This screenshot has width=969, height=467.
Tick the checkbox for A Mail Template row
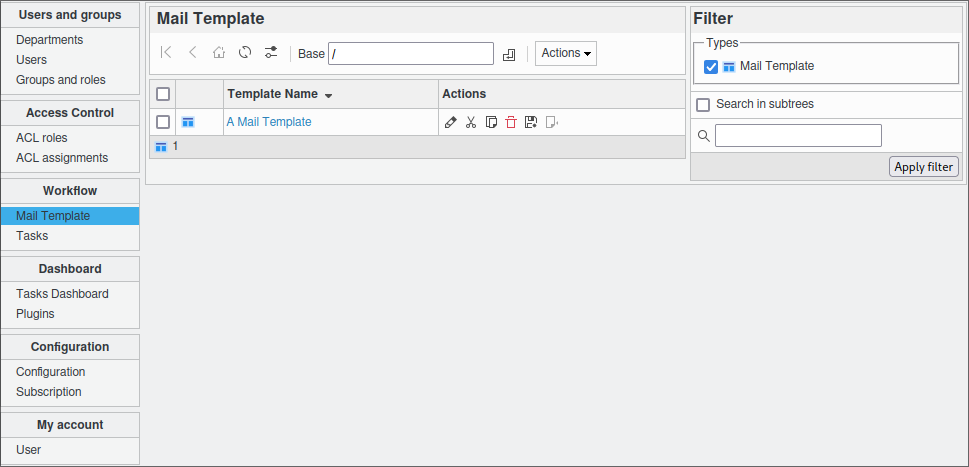pos(163,122)
